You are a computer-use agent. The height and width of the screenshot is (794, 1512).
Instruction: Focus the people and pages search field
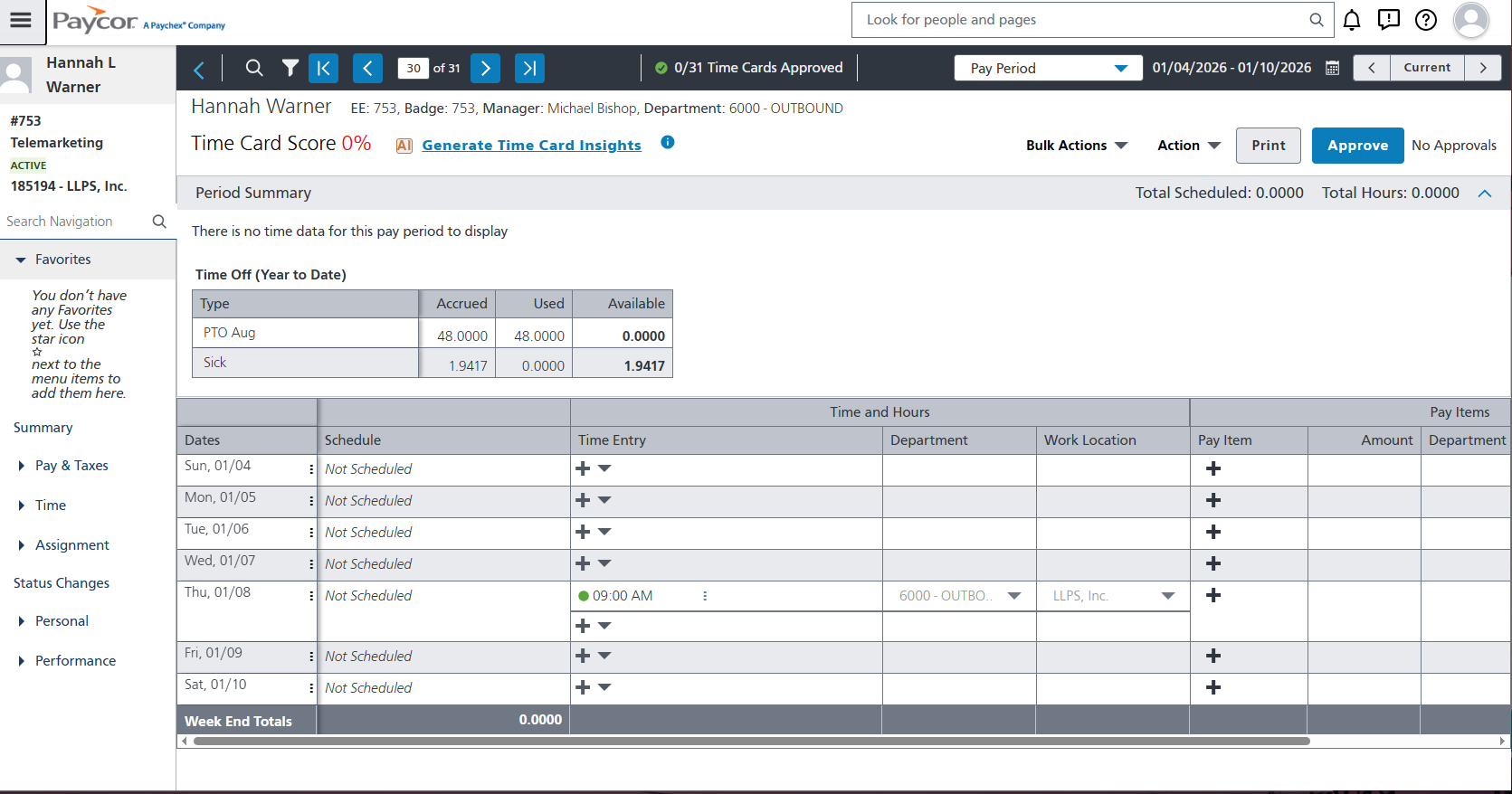(x=1081, y=20)
